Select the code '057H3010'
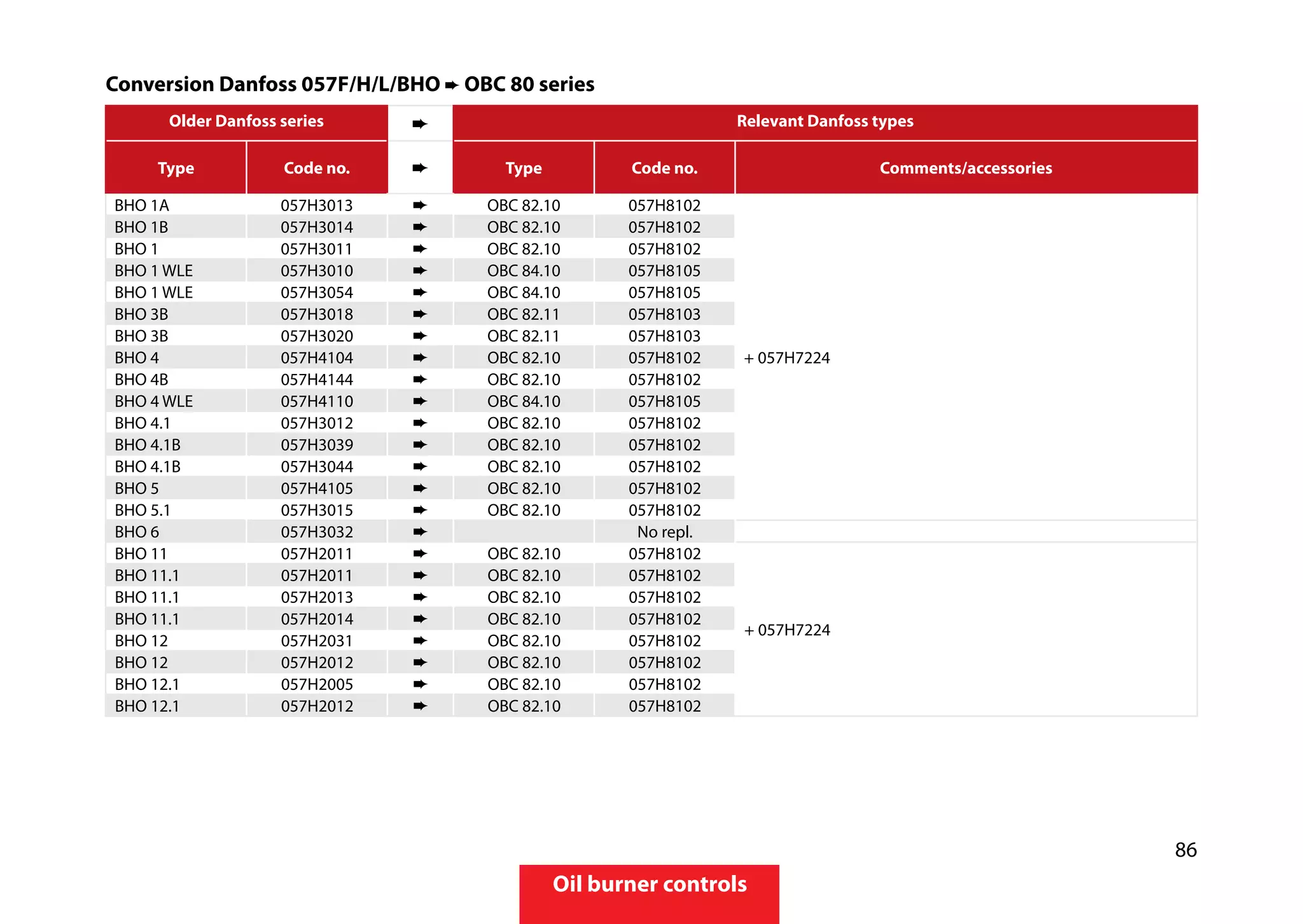 click(317, 271)
